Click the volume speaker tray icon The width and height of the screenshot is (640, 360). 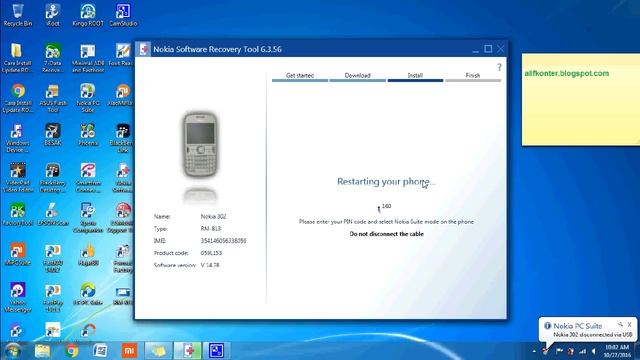point(594,351)
